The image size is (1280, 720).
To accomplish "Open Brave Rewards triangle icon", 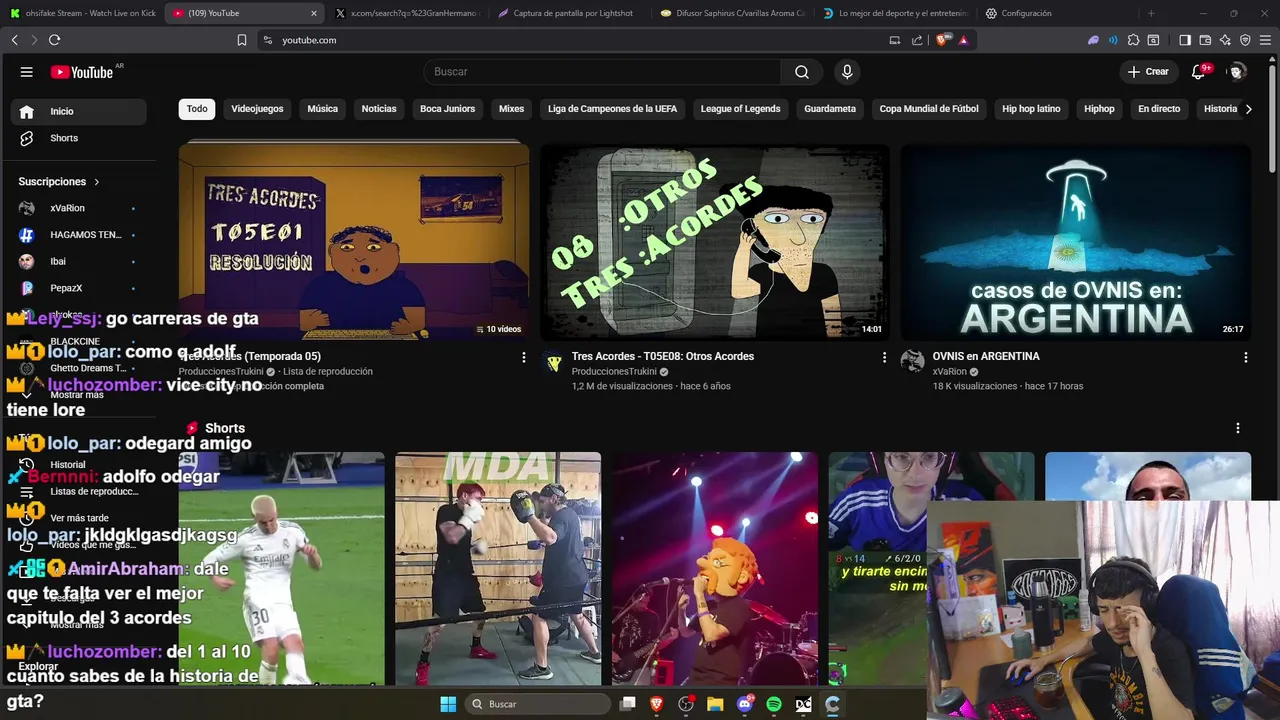I will click(x=963, y=40).
